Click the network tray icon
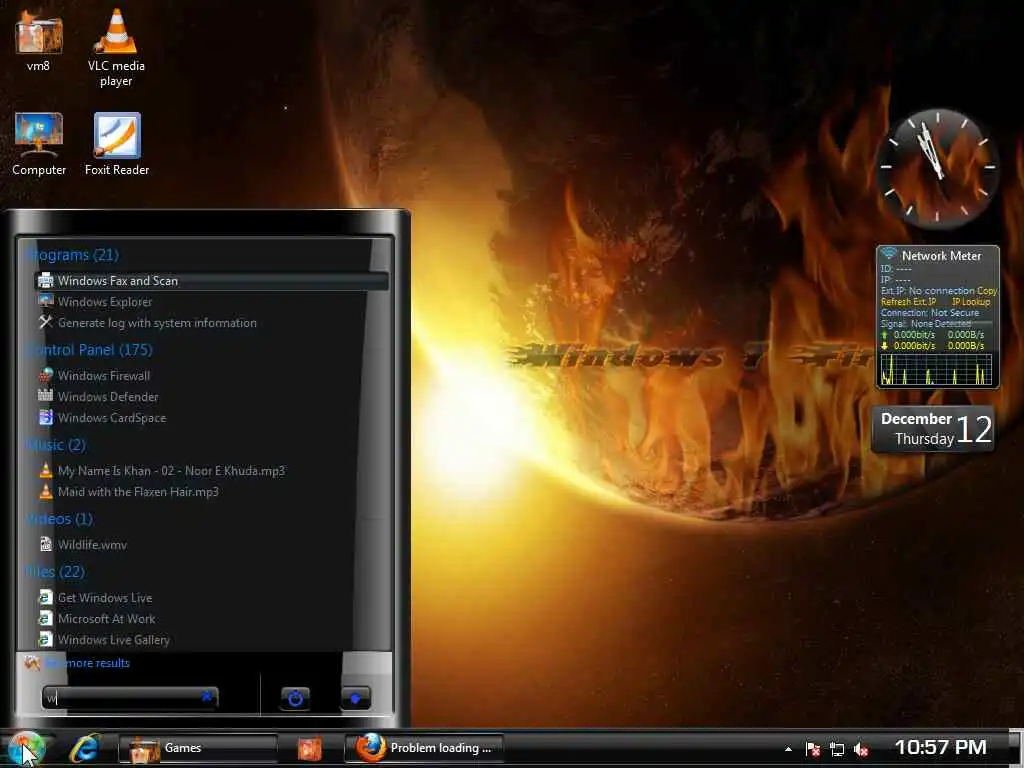This screenshot has width=1024, height=768. pyautogui.click(x=837, y=749)
